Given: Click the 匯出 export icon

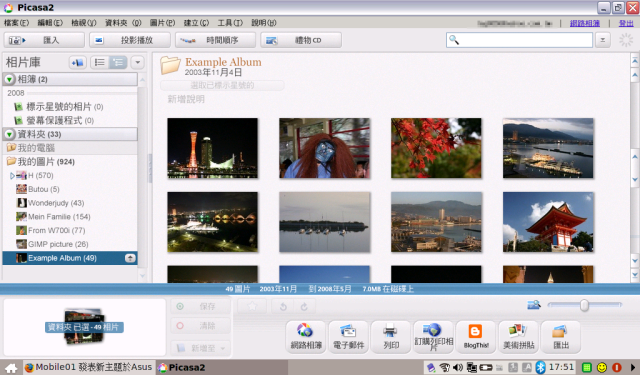Looking at the screenshot, I should pyautogui.click(x=561, y=337).
